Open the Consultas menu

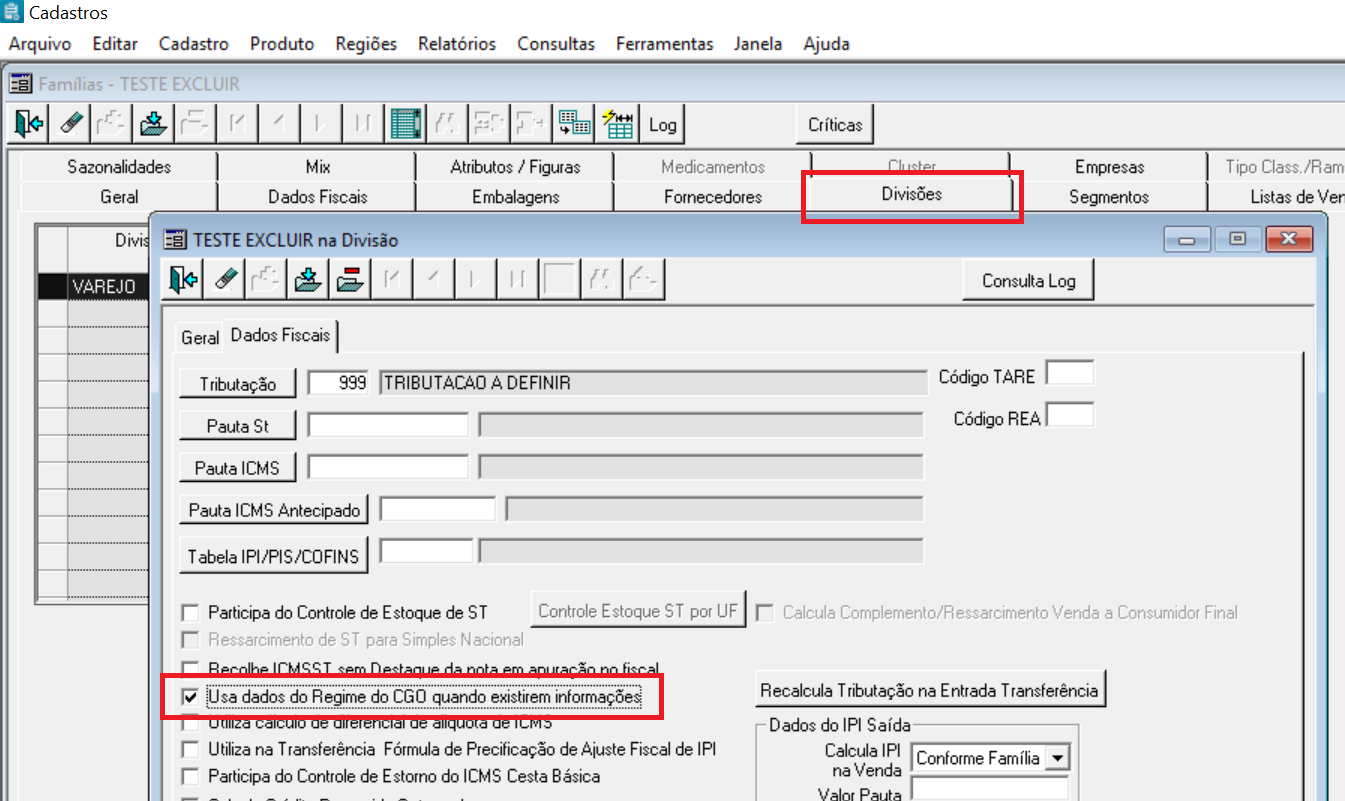click(x=556, y=44)
